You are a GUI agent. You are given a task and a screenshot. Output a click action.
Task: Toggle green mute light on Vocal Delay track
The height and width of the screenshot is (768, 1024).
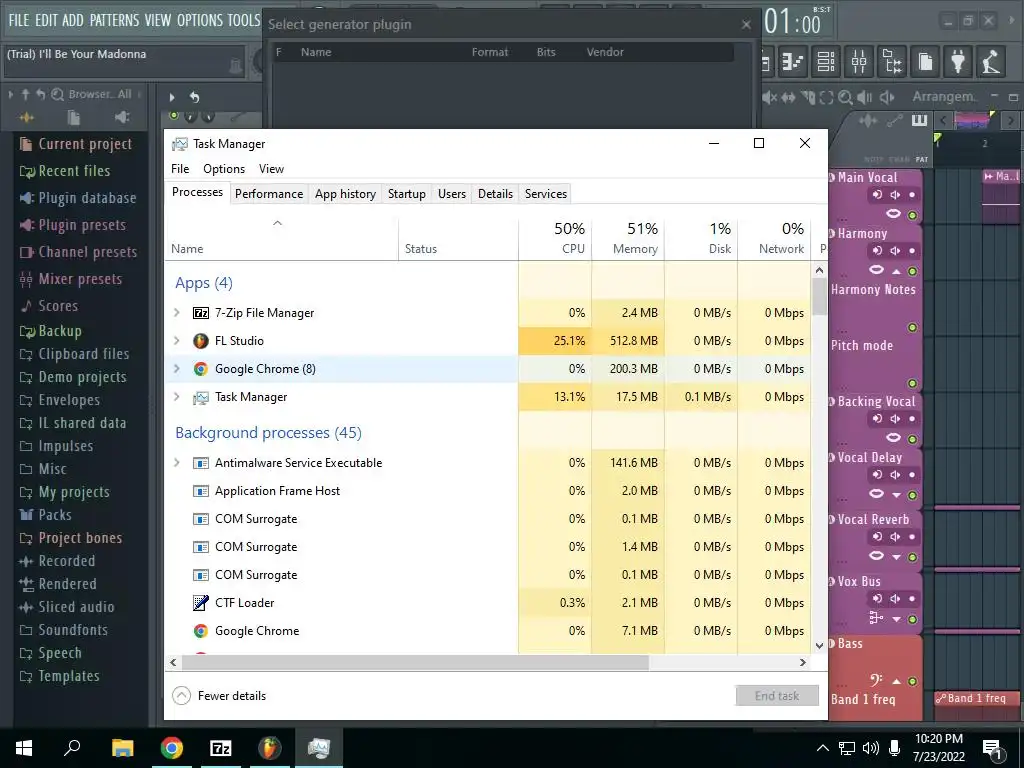coord(912,495)
